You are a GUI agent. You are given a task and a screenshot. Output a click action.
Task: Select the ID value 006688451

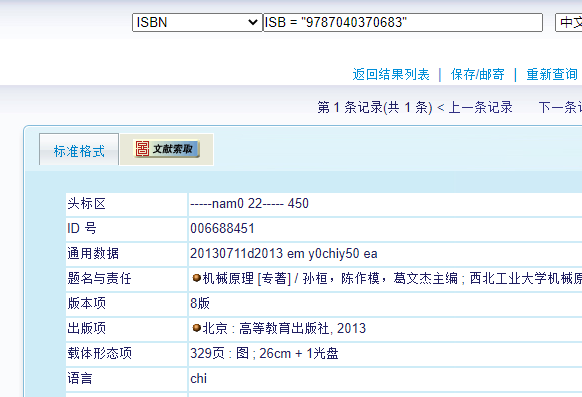pos(222,229)
